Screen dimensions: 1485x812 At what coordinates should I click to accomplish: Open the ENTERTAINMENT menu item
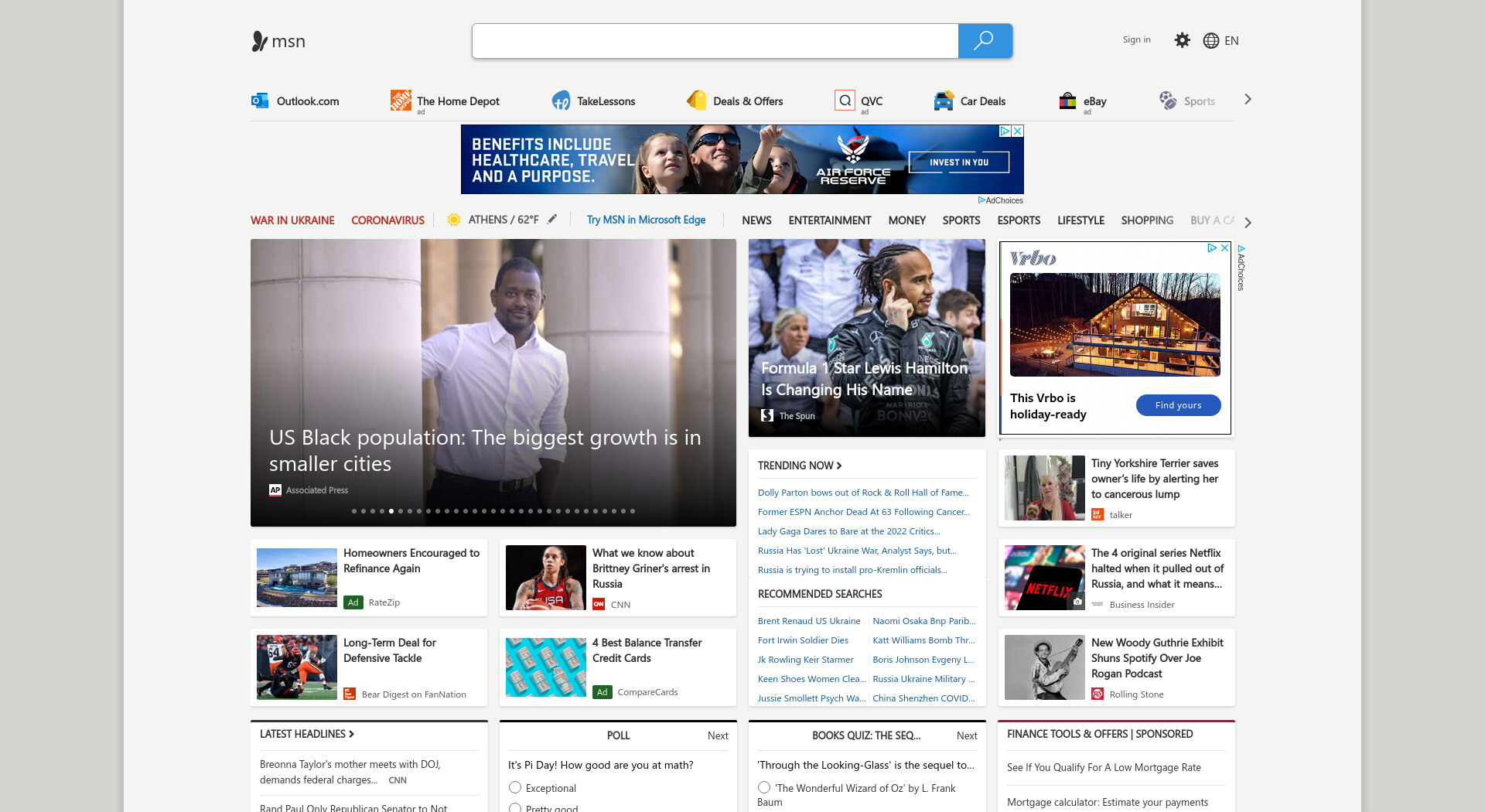click(x=830, y=220)
